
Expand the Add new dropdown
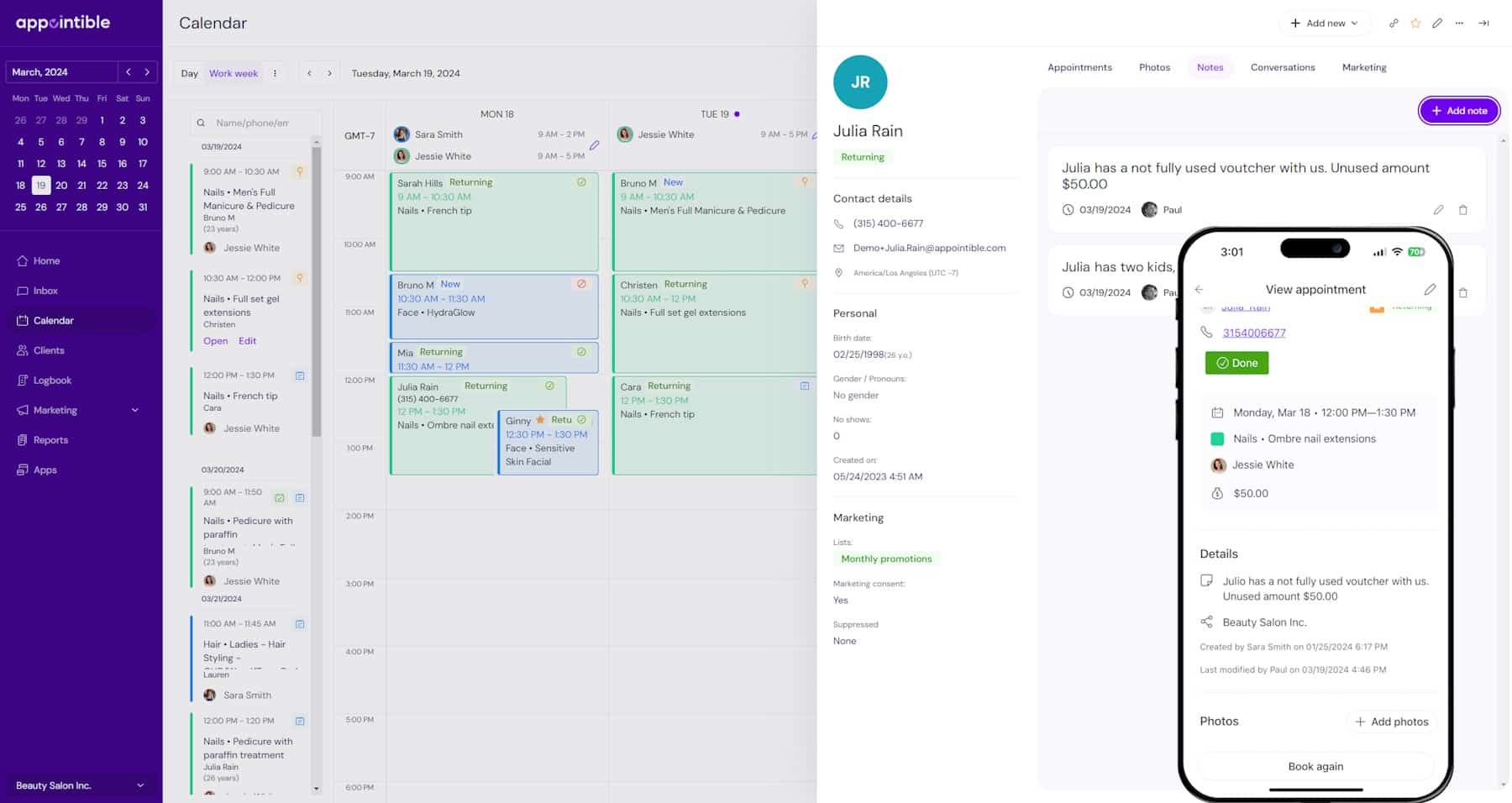1325,23
